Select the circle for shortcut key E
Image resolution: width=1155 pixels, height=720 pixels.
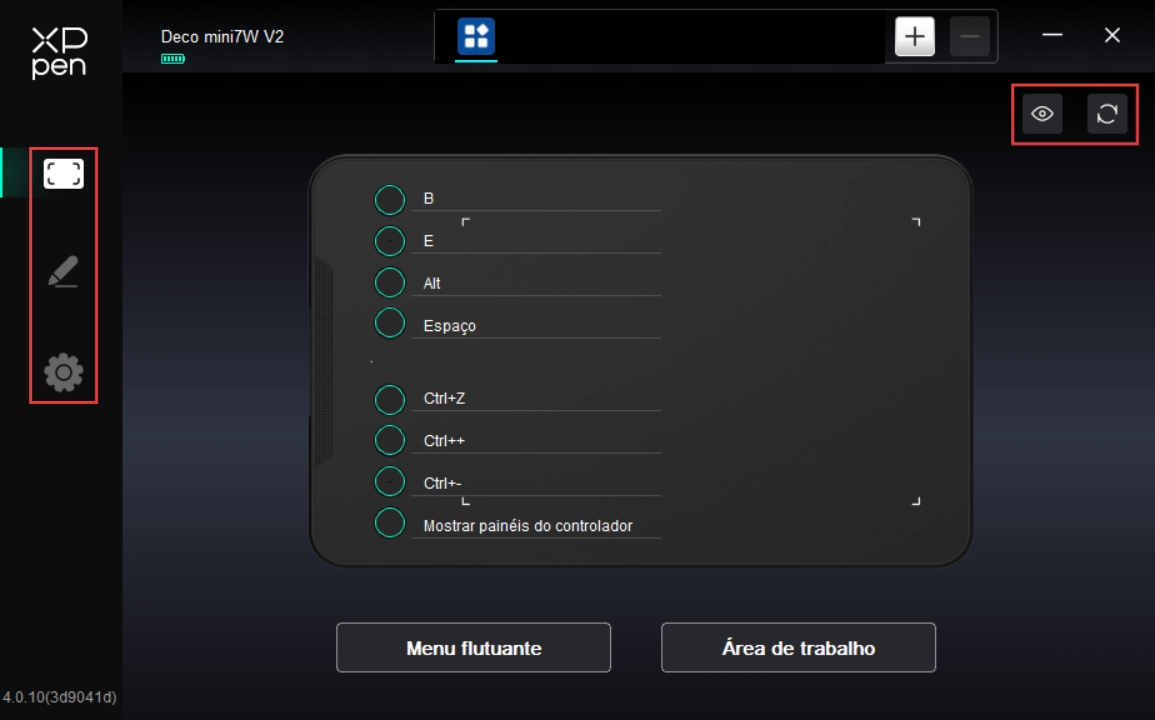tap(389, 242)
